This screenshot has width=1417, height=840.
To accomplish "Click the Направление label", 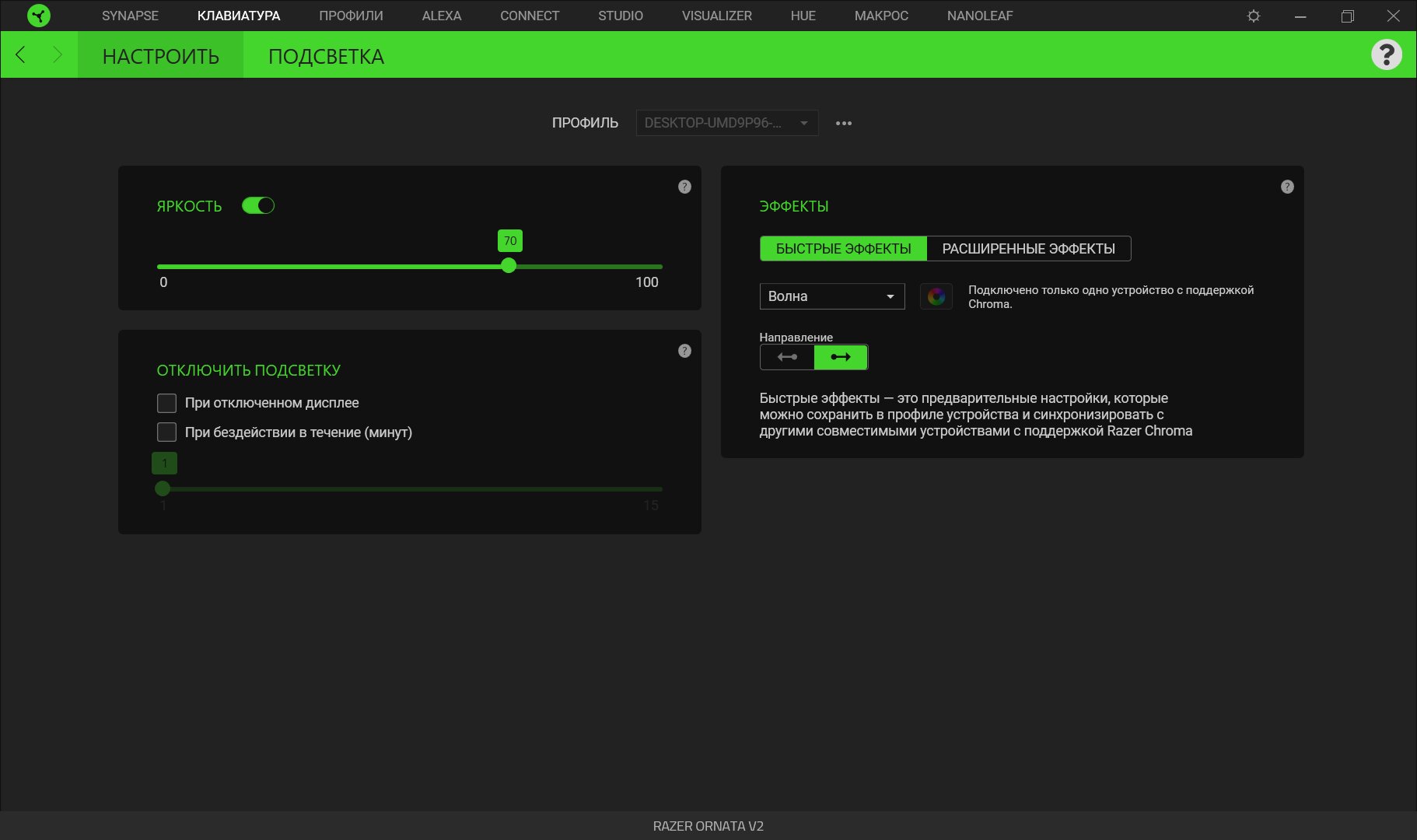I will click(x=796, y=338).
